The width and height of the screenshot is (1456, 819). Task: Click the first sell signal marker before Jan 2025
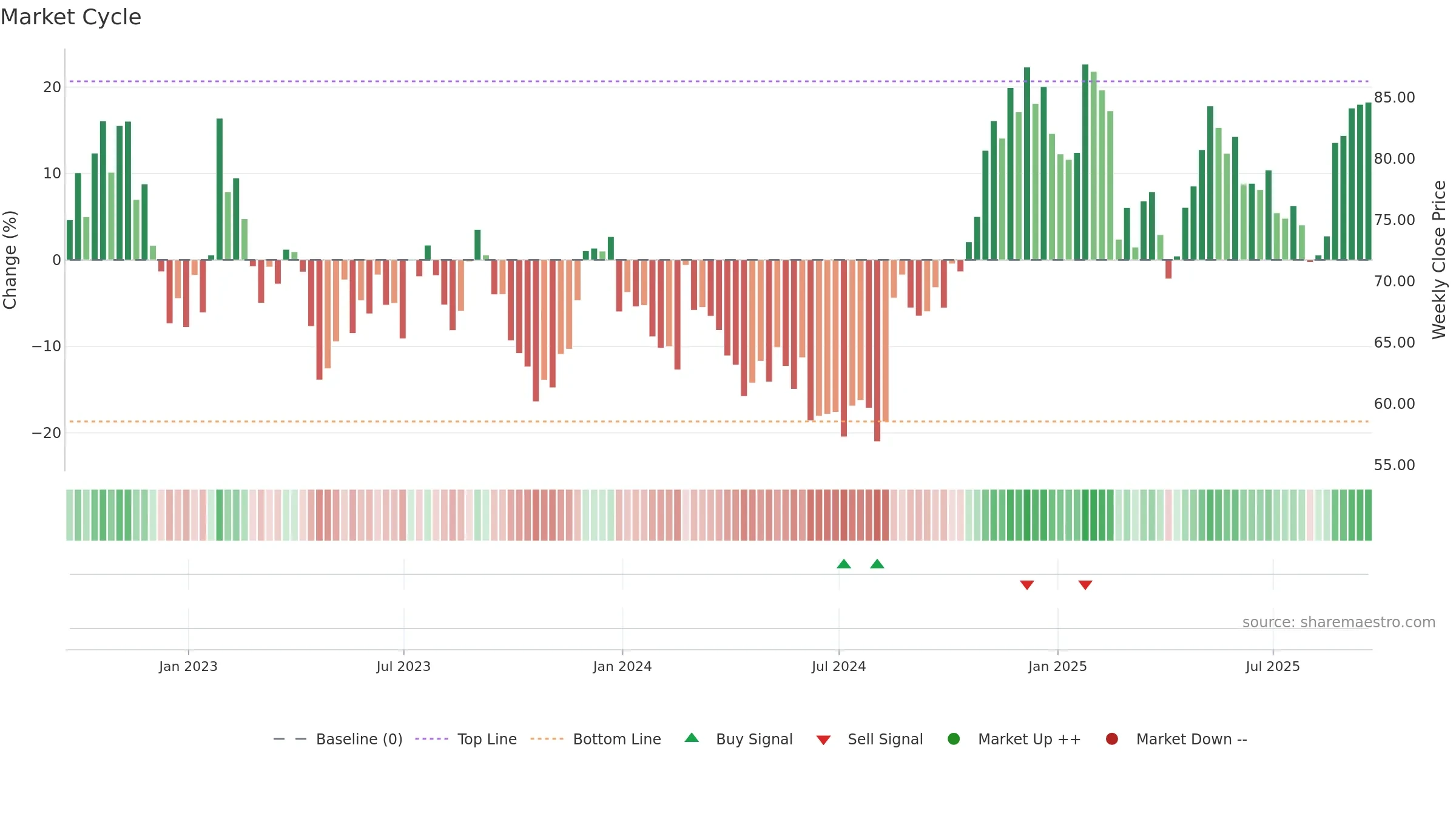pyautogui.click(x=1027, y=585)
